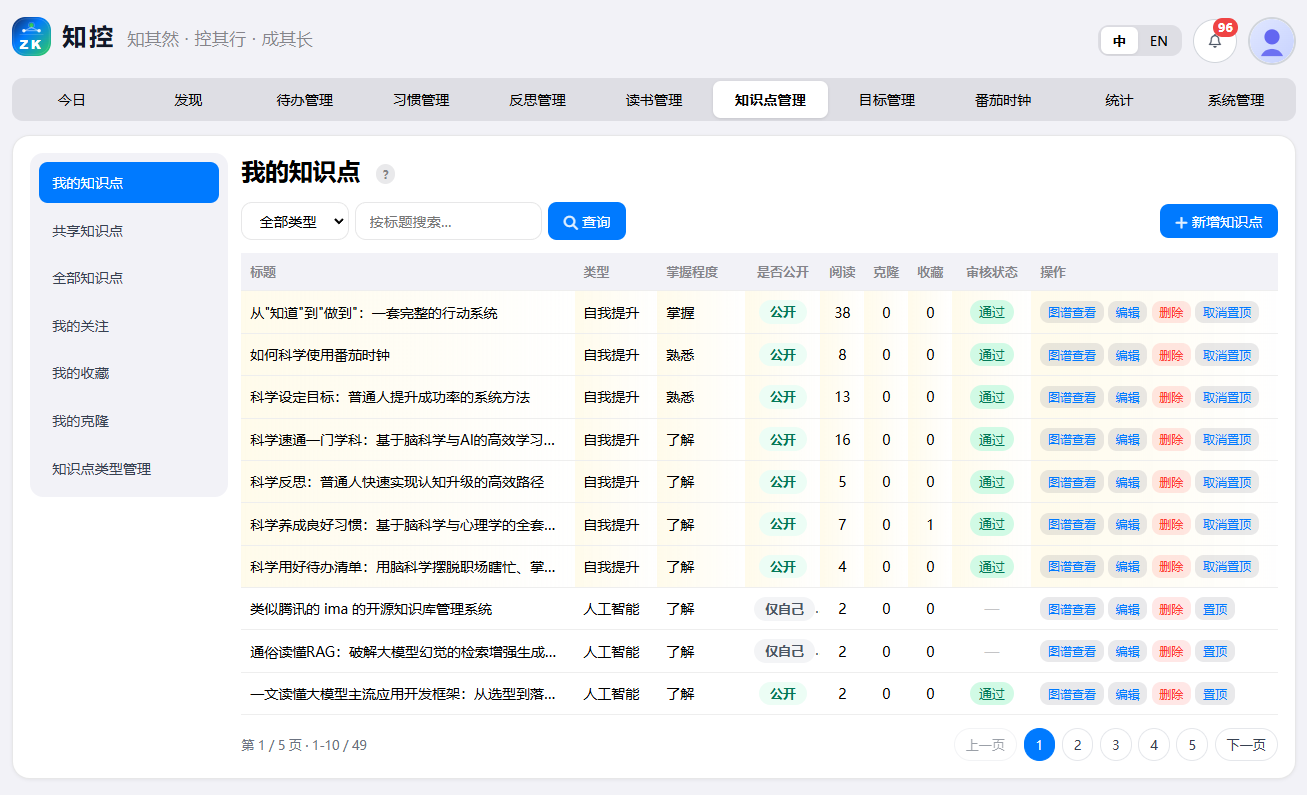
Task: Go to page 1
Action: 1039,745
